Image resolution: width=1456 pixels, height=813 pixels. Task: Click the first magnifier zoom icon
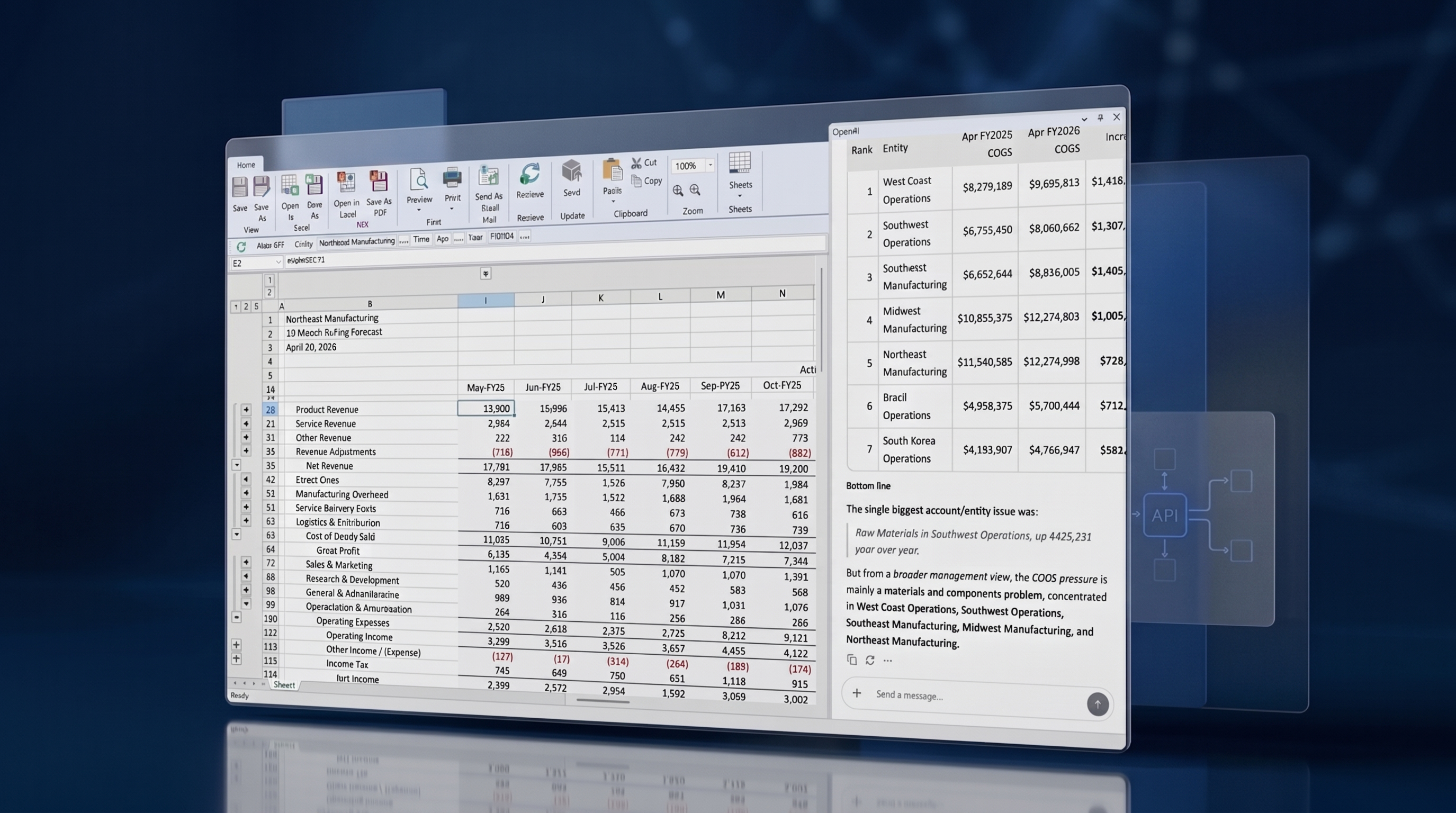(678, 191)
